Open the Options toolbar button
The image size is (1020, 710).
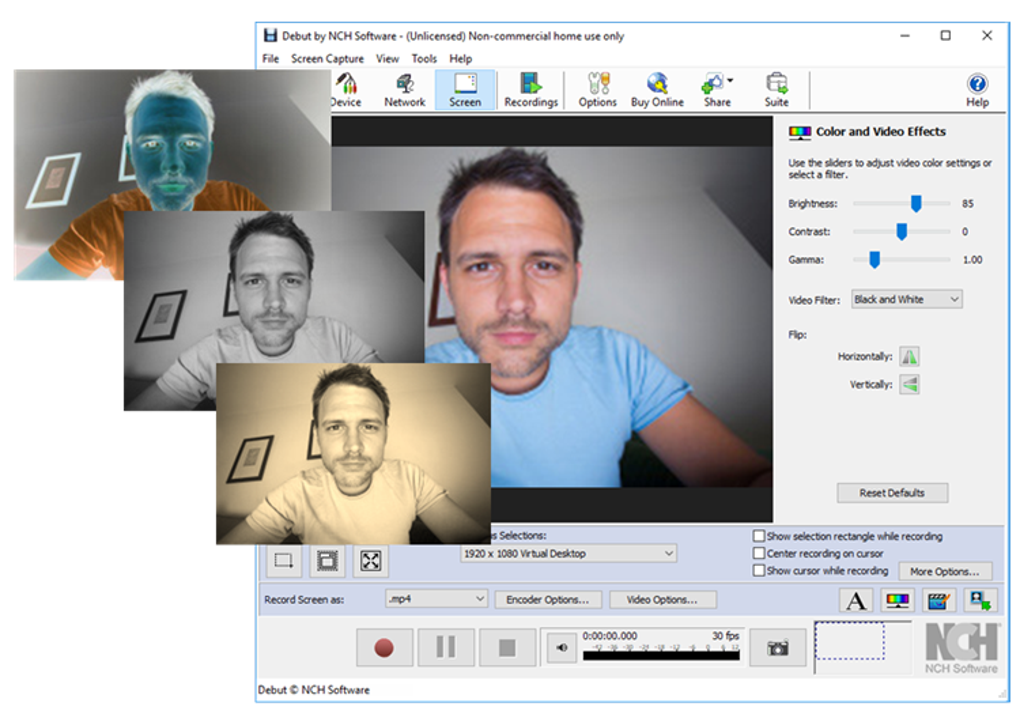click(x=597, y=90)
